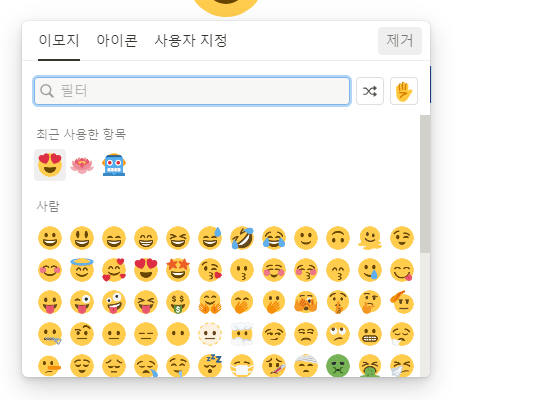Select the face in clouds emoji
Screen dimensions: 560x400
[x=242, y=334]
